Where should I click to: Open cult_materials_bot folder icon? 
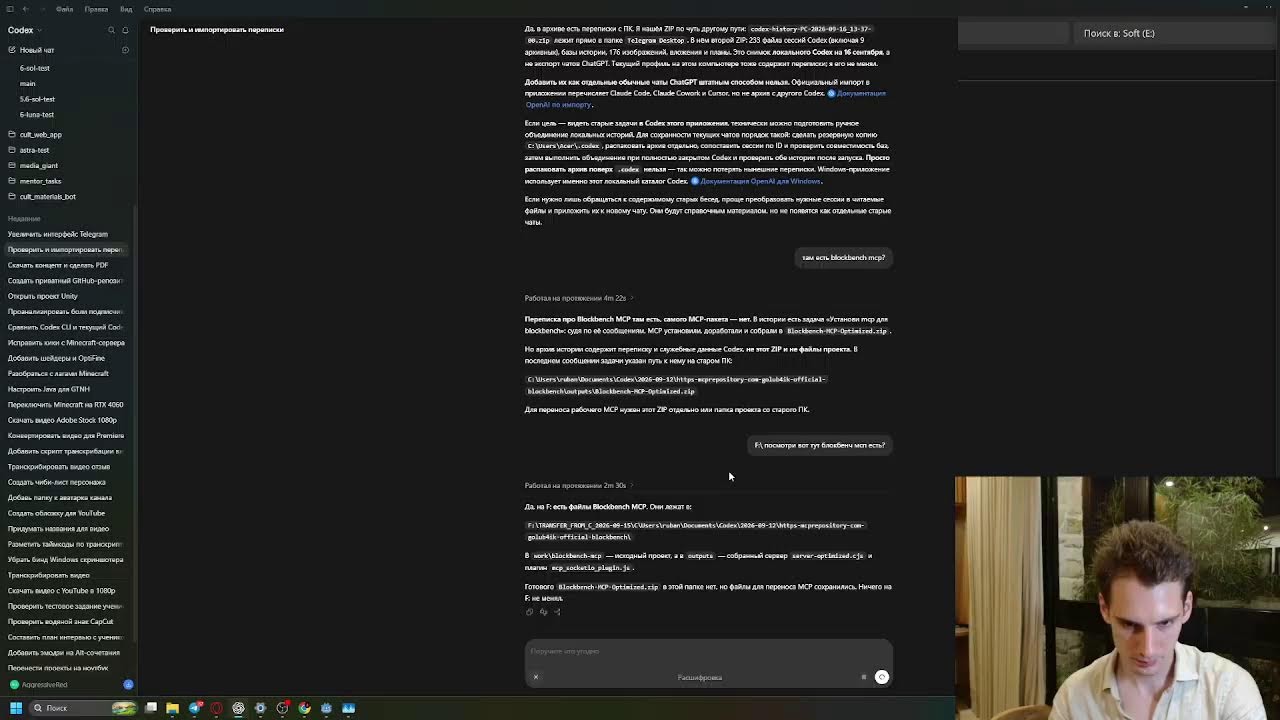[x=12, y=196]
